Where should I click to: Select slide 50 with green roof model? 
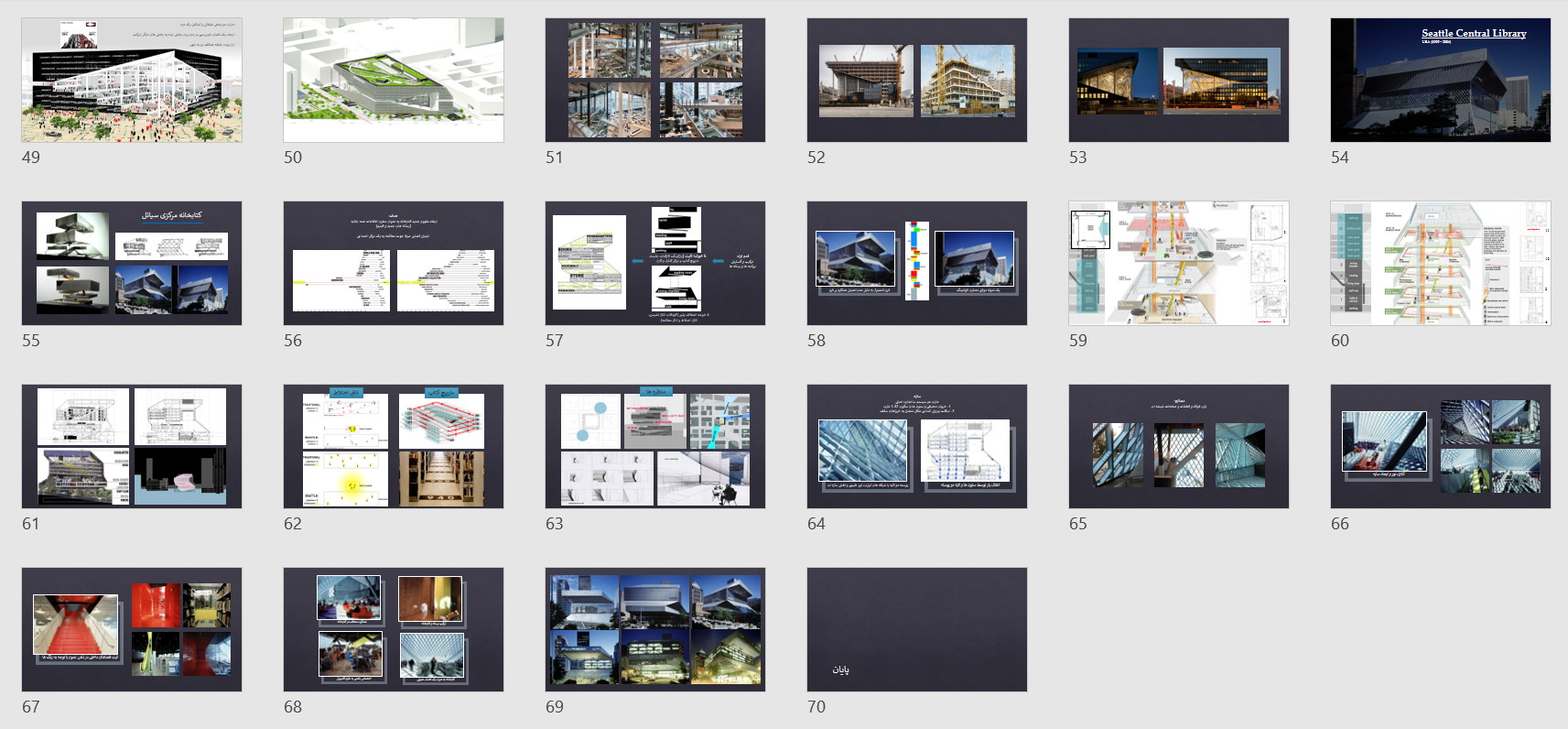pos(394,80)
